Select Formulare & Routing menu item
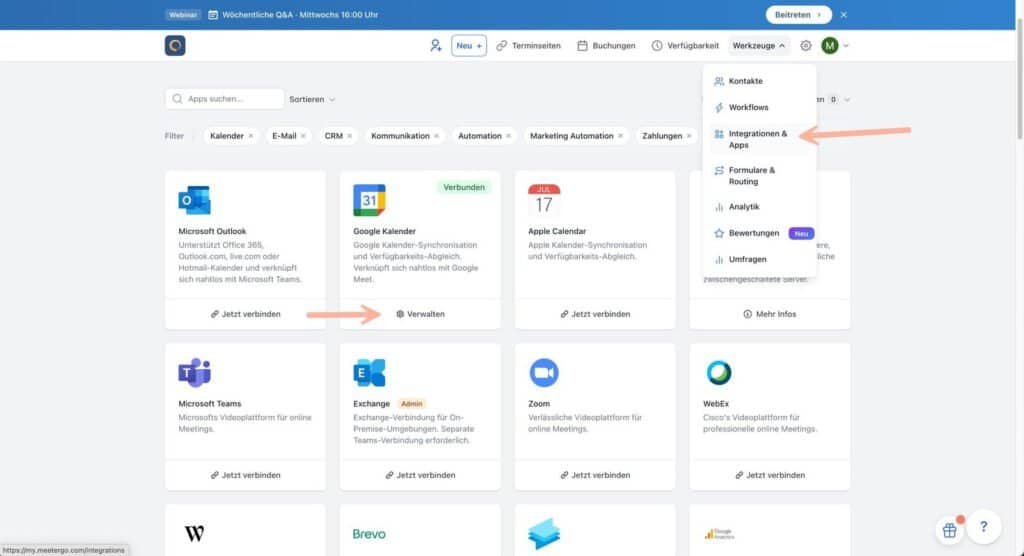 pyautogui.click(x=760, y=176)
